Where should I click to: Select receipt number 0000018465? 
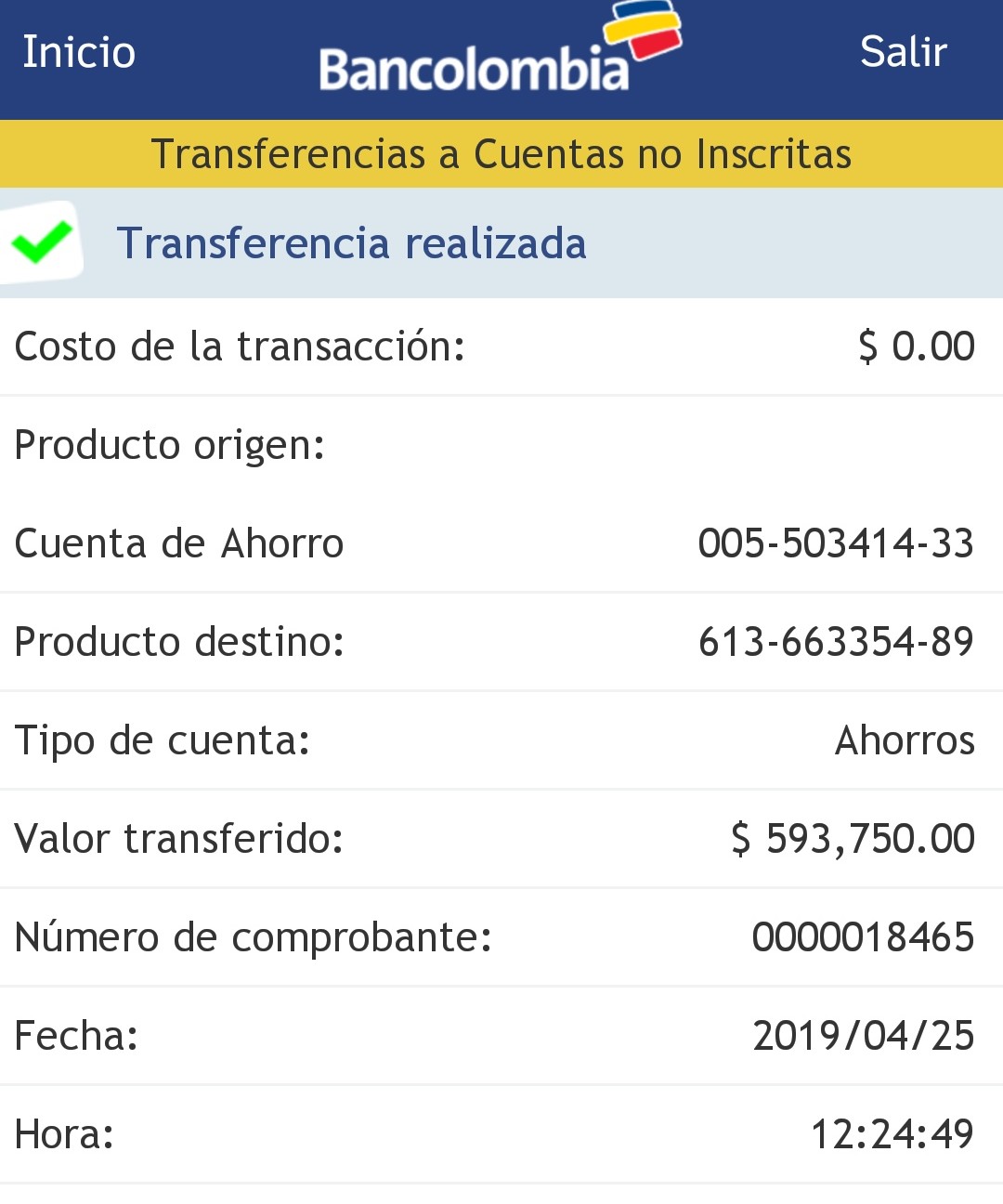coord(863,937)
